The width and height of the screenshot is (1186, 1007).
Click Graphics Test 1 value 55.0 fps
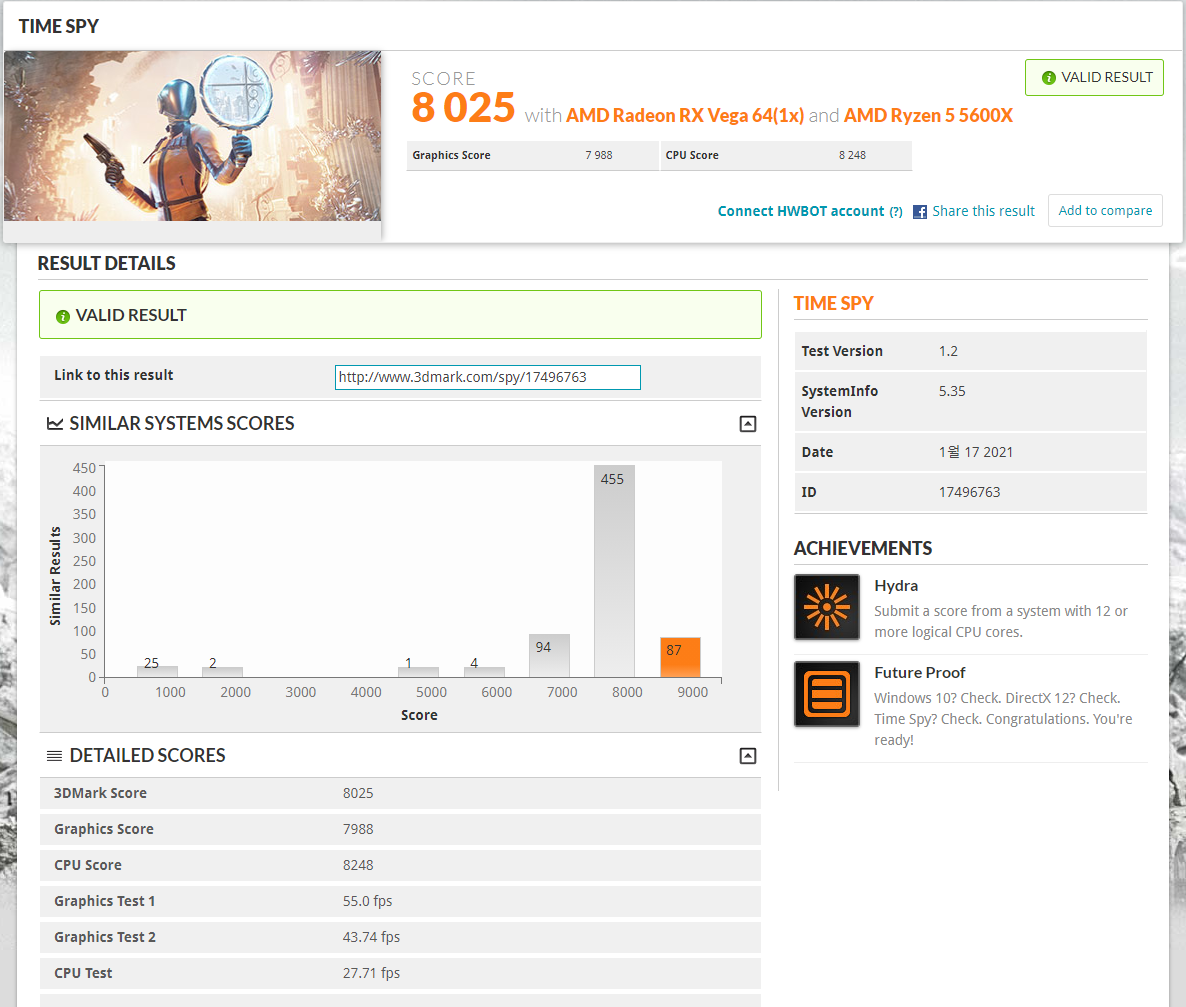click(x=368, y=901)
